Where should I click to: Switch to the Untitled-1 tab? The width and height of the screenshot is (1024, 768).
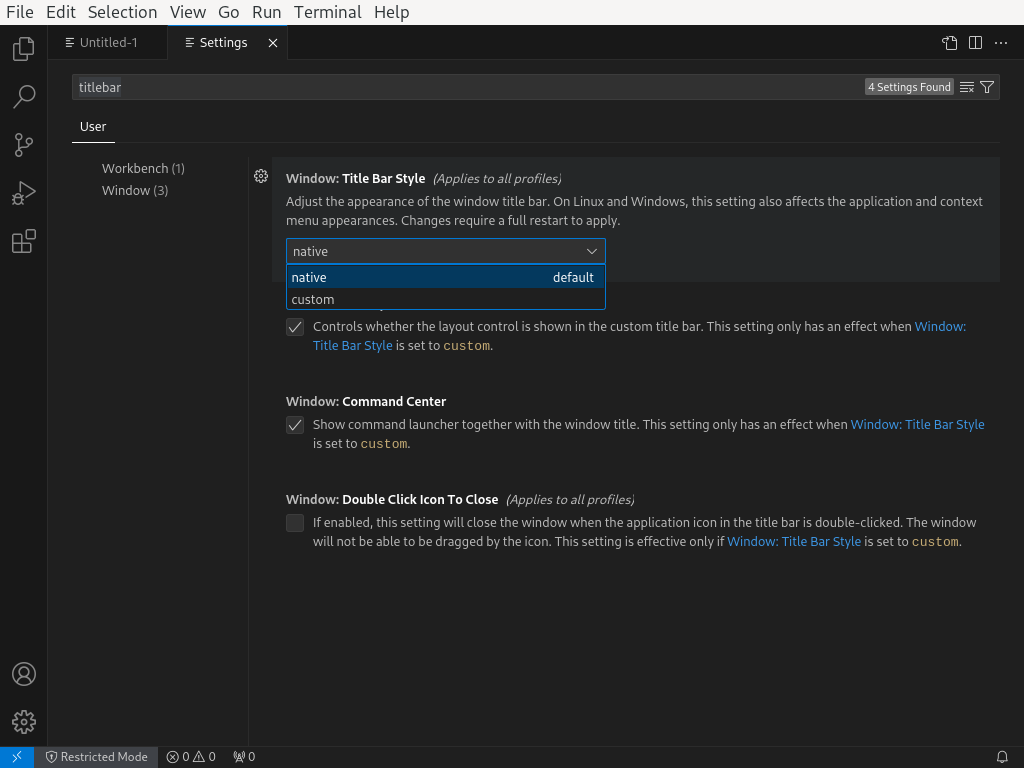point(108,43)
